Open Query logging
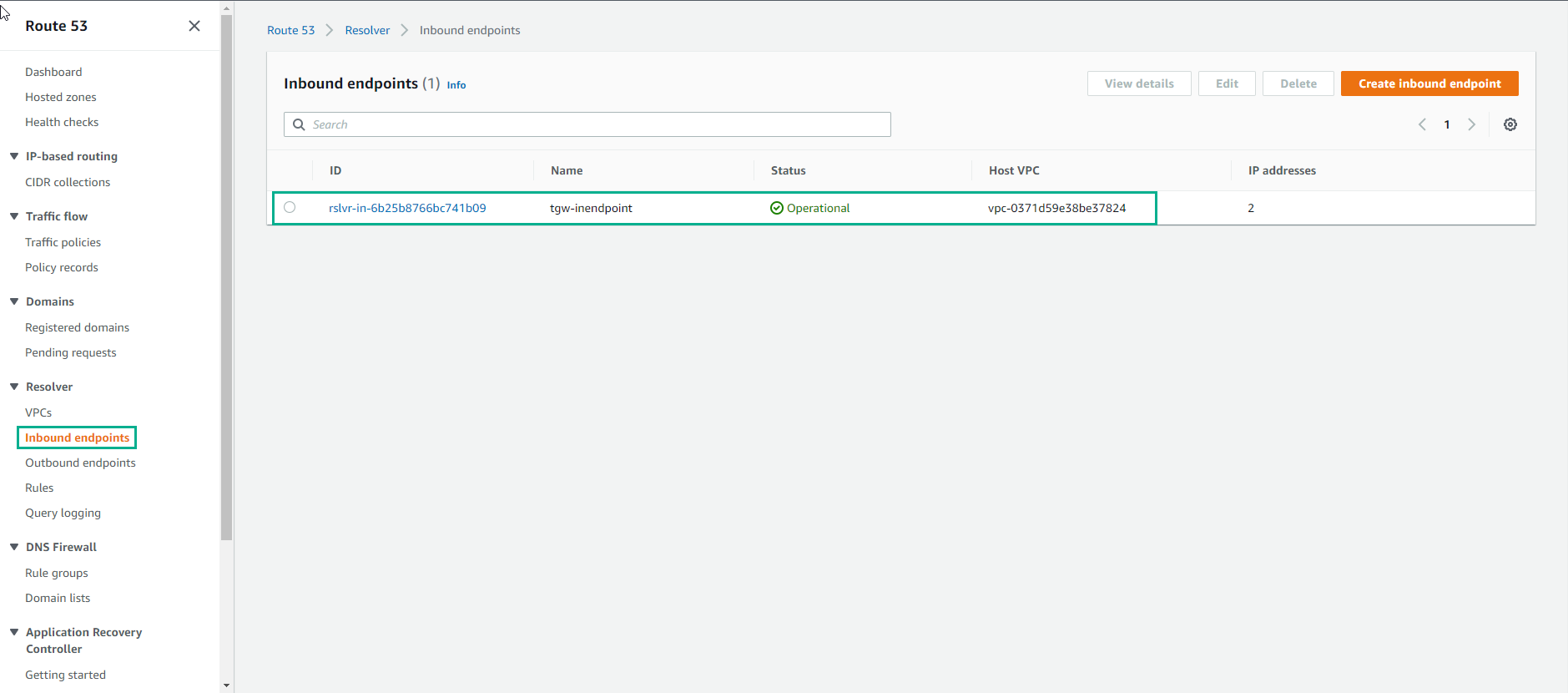This screenshot has width=1568, height=693. pyautogui.click(x=63, y=513)
